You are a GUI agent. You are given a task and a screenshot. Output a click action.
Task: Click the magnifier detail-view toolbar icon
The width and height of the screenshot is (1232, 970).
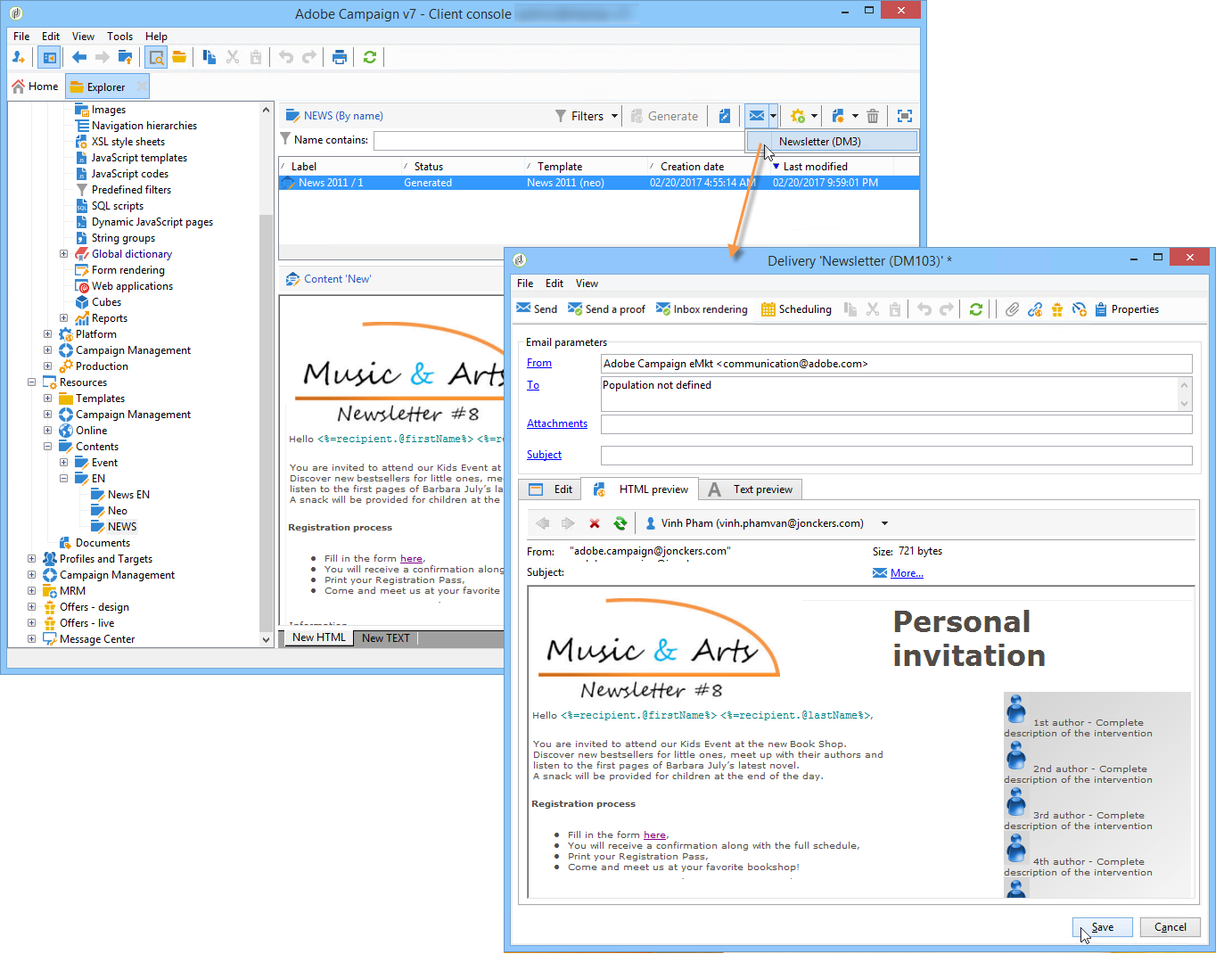(x=156, y=57)
